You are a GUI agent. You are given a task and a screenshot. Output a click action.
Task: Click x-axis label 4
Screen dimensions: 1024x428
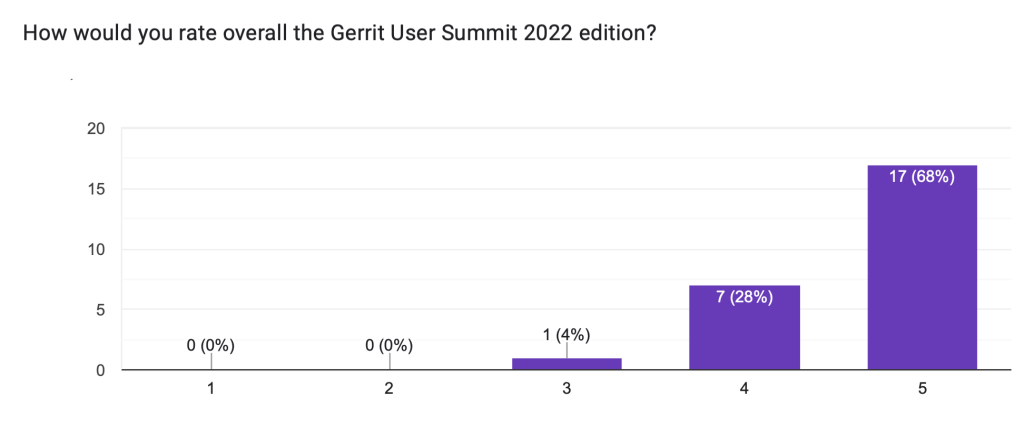(744, 390)
